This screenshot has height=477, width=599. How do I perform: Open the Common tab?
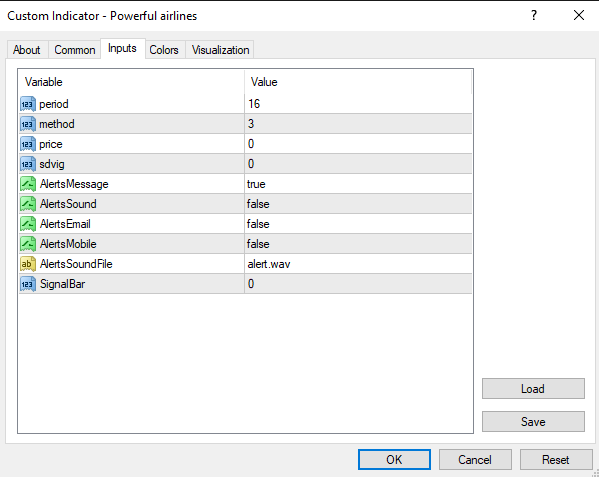tap(74, 50)
